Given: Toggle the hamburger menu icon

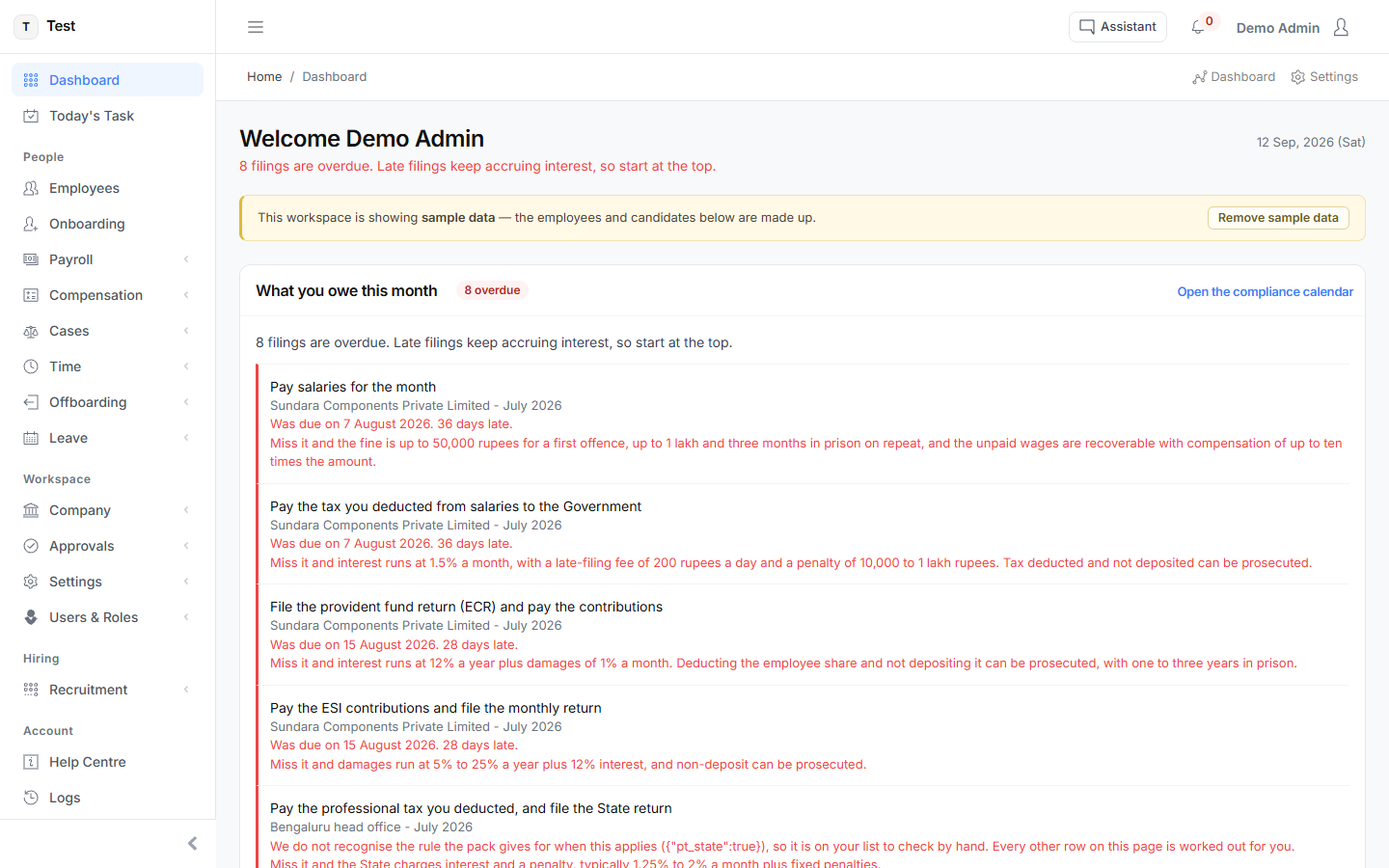Looking at the screenshot, I should click(256, 27).
